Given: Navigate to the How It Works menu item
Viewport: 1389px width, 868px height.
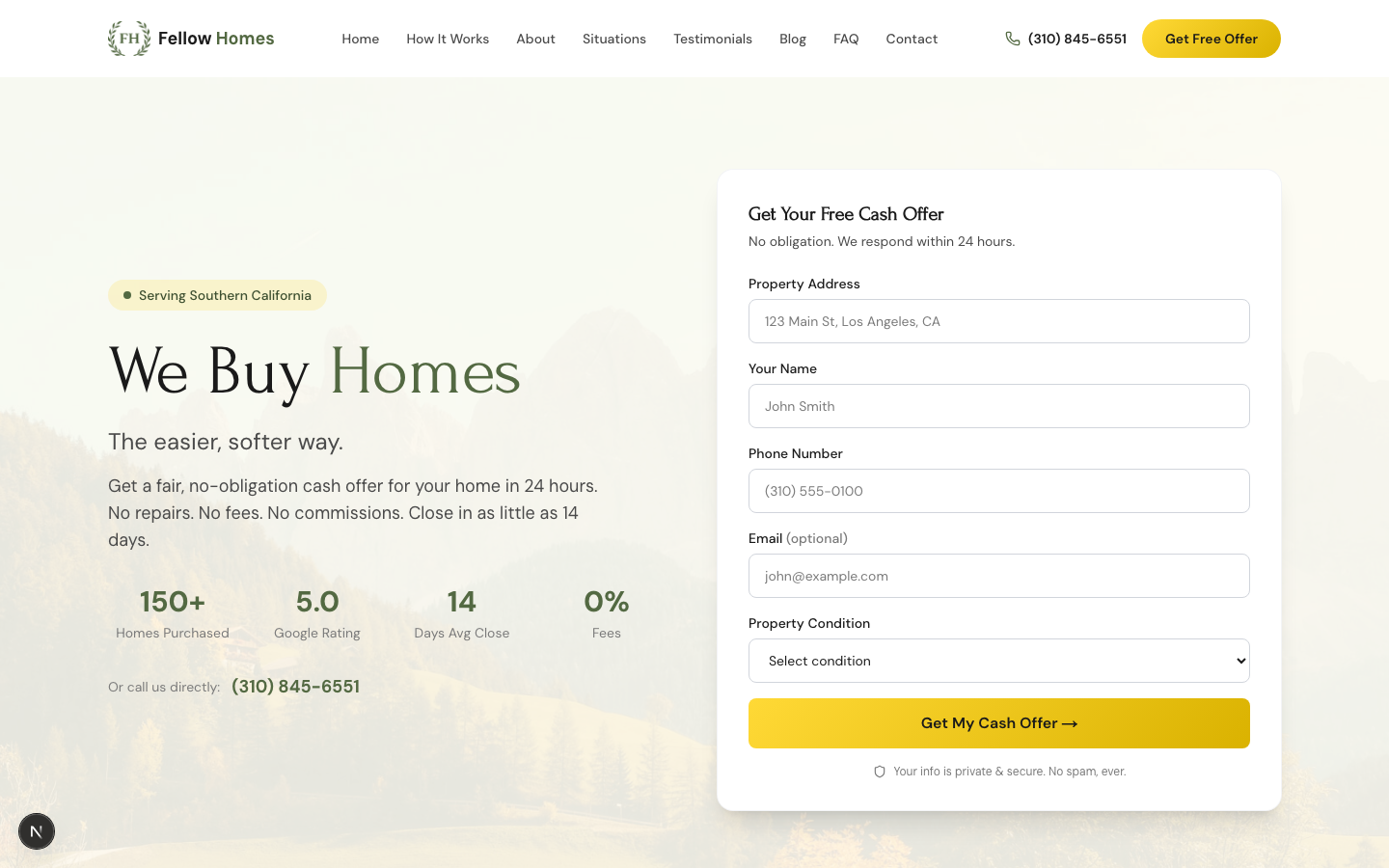Looking at the screenshot, I should [x=448, y=39].
